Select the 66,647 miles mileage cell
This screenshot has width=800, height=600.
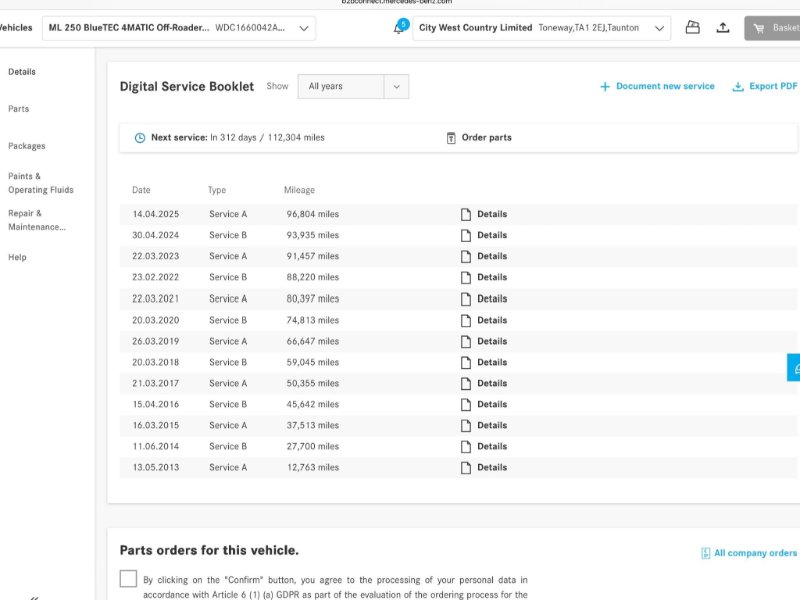pos(313,341)
